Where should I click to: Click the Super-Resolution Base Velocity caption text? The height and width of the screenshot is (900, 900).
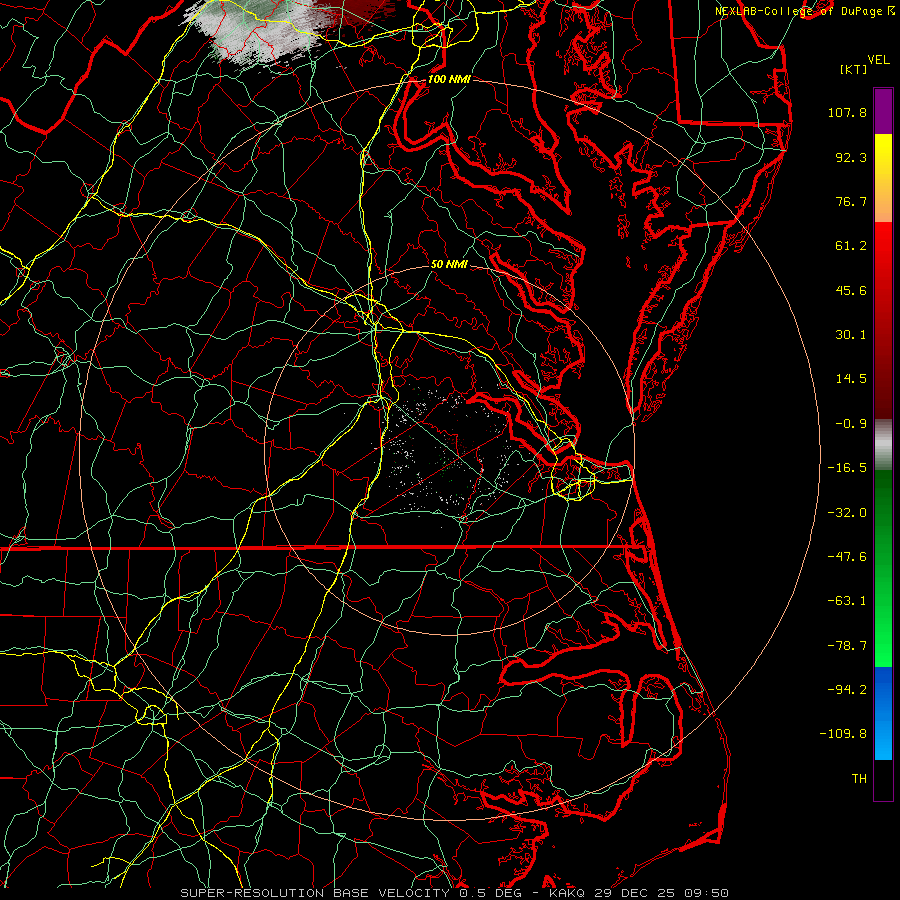tap(455, 893)
